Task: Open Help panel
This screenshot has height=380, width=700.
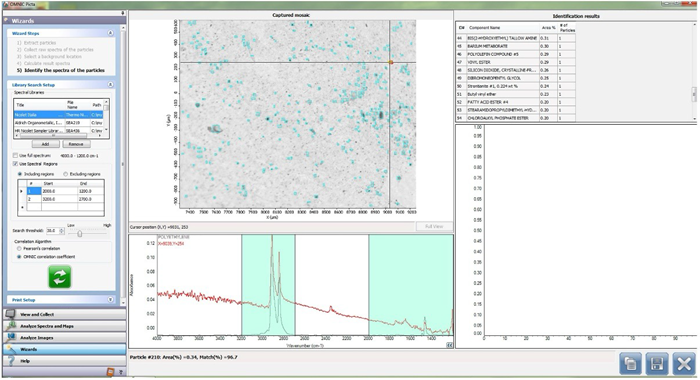Action: click(65, 361)
